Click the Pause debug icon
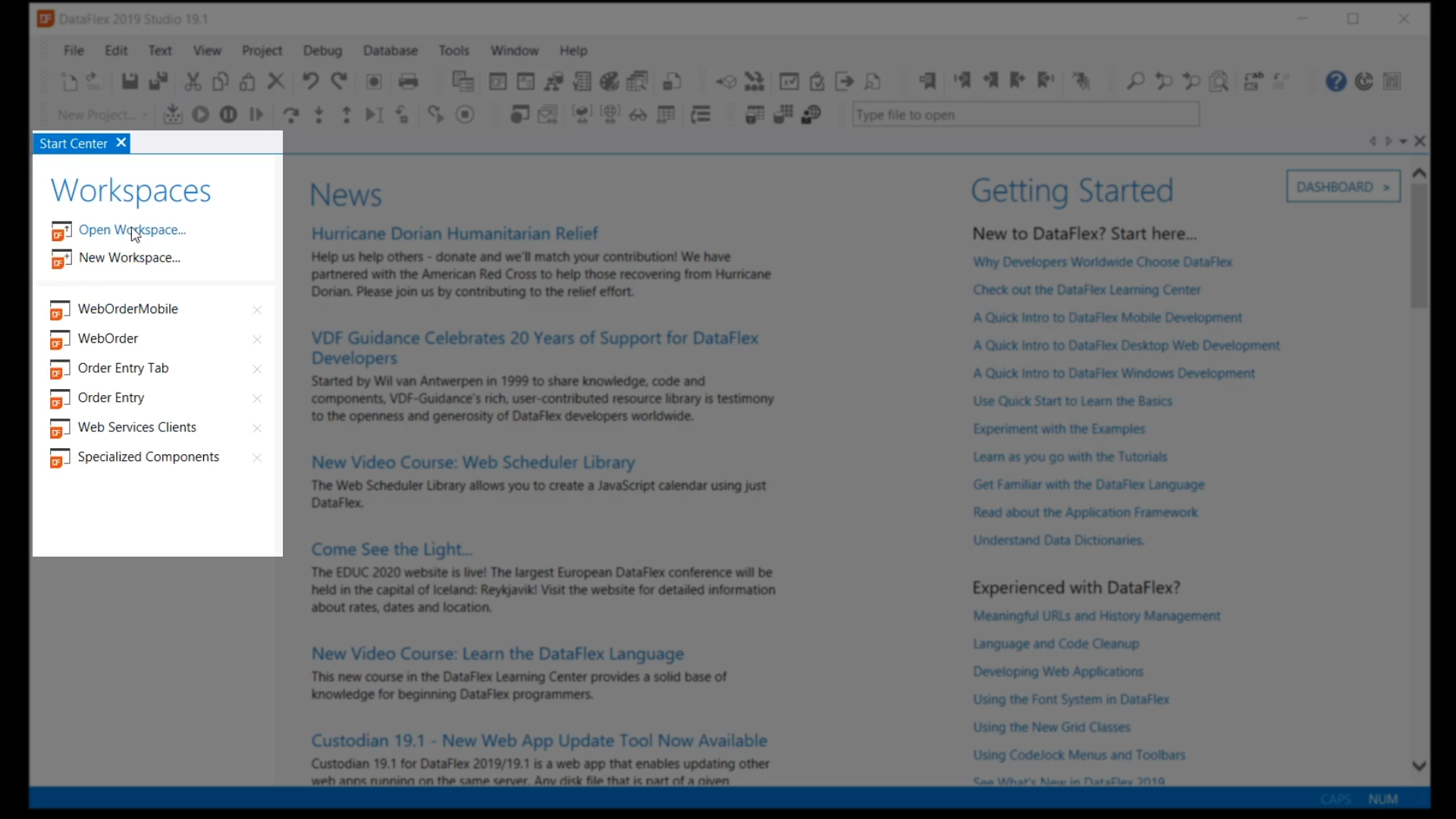This screenshot has width=1456, height=819. (x=228, y=115)
